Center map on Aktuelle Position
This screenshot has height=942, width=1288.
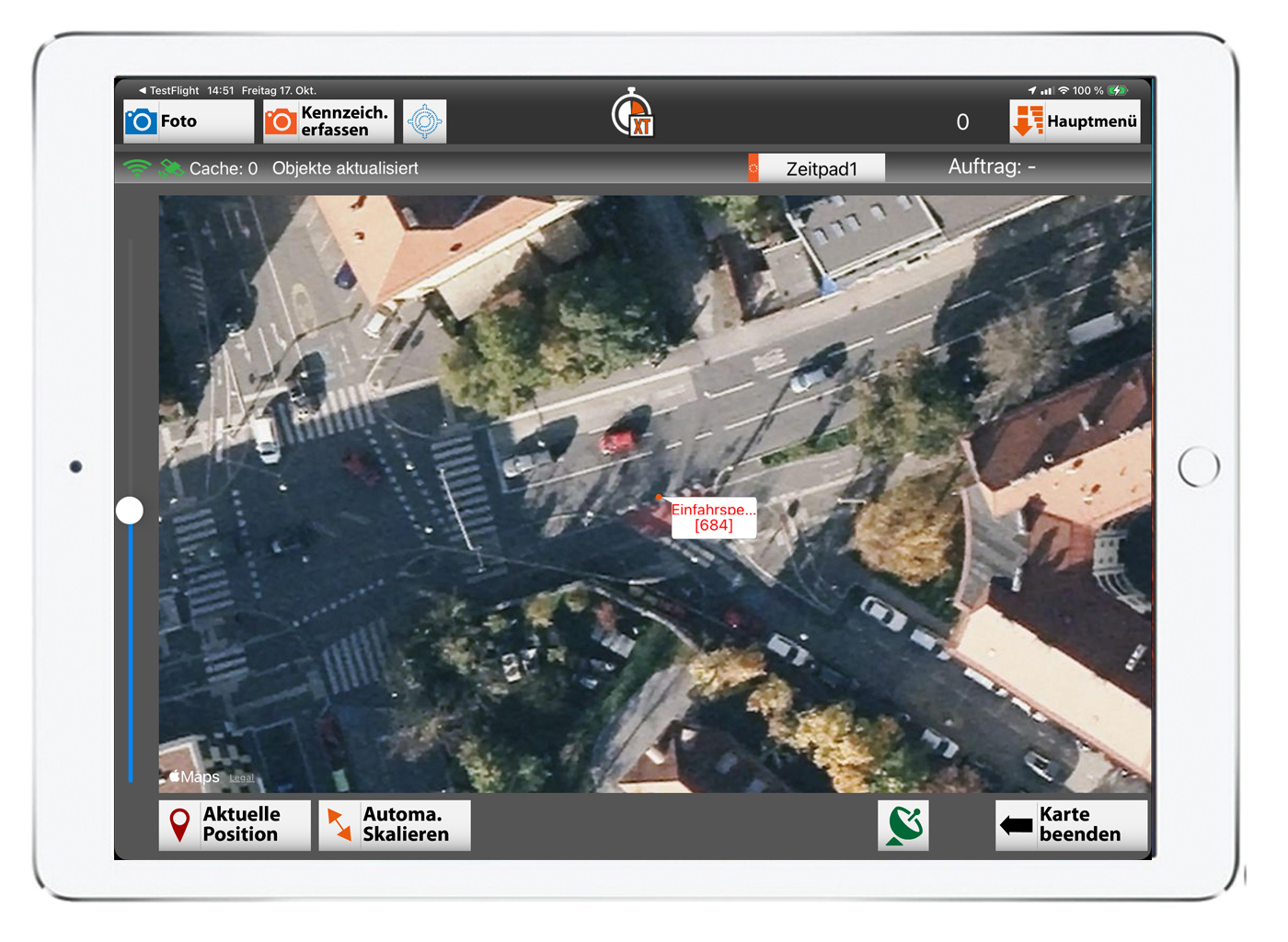(234, 824)
